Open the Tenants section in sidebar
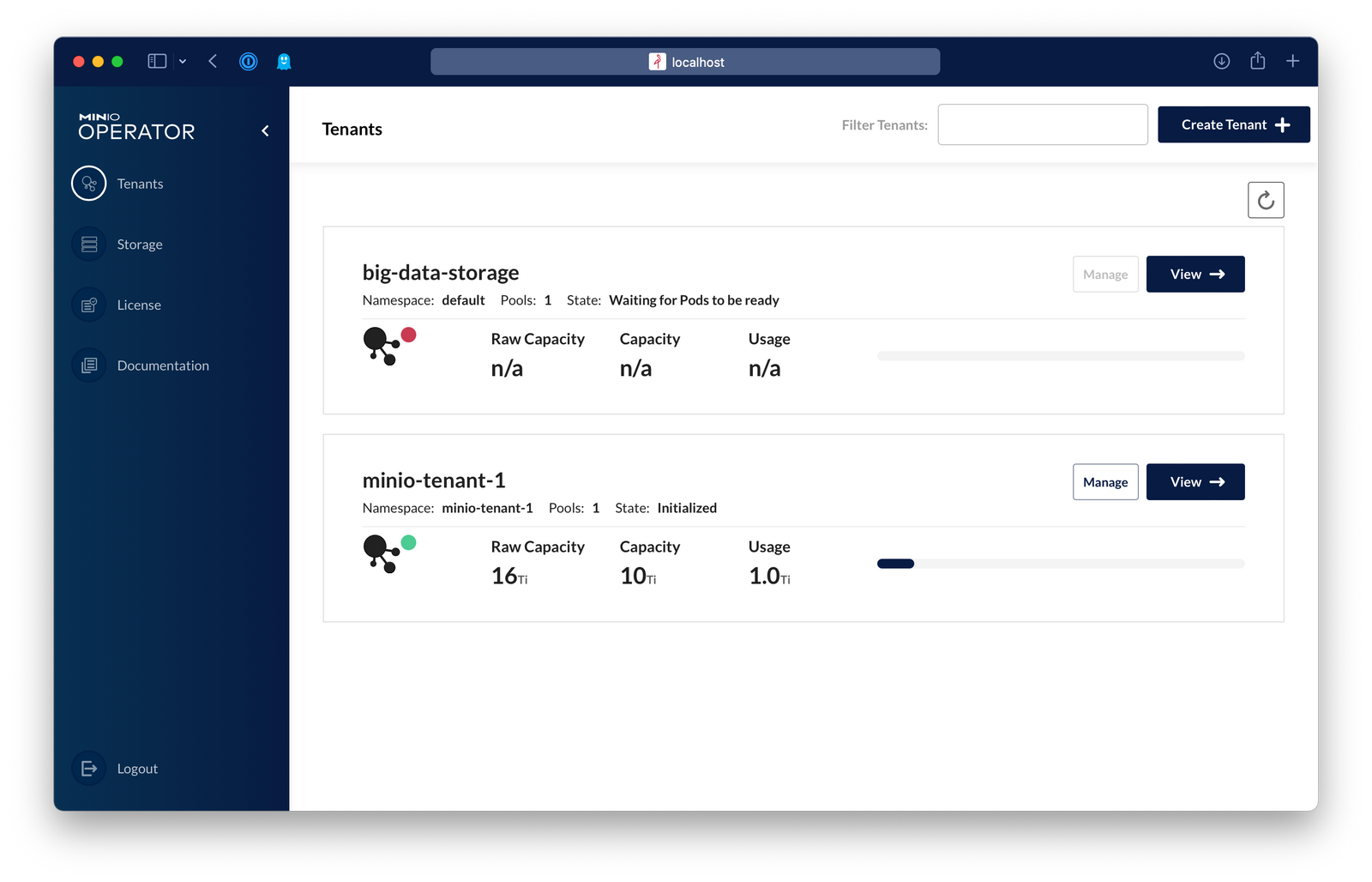 pos(140,183)
